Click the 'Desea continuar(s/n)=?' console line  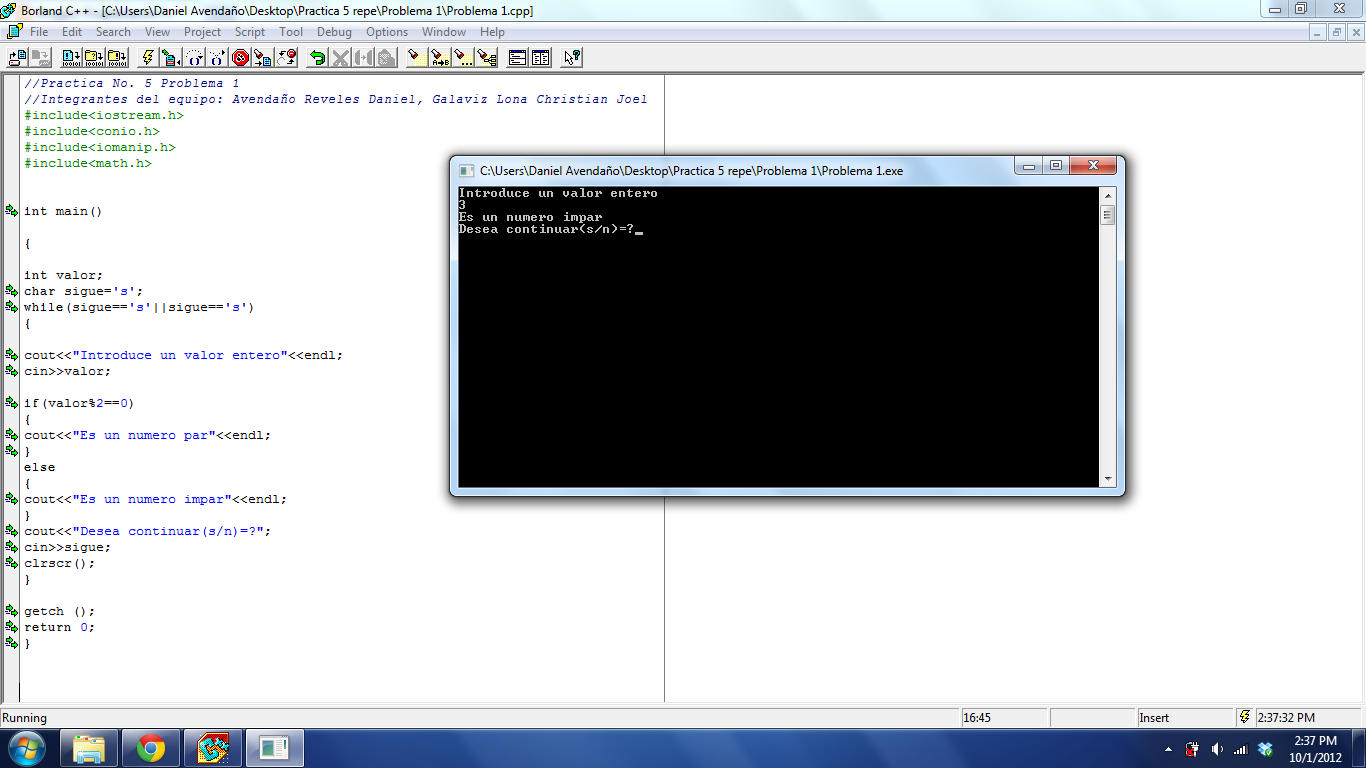pos(547,229)
